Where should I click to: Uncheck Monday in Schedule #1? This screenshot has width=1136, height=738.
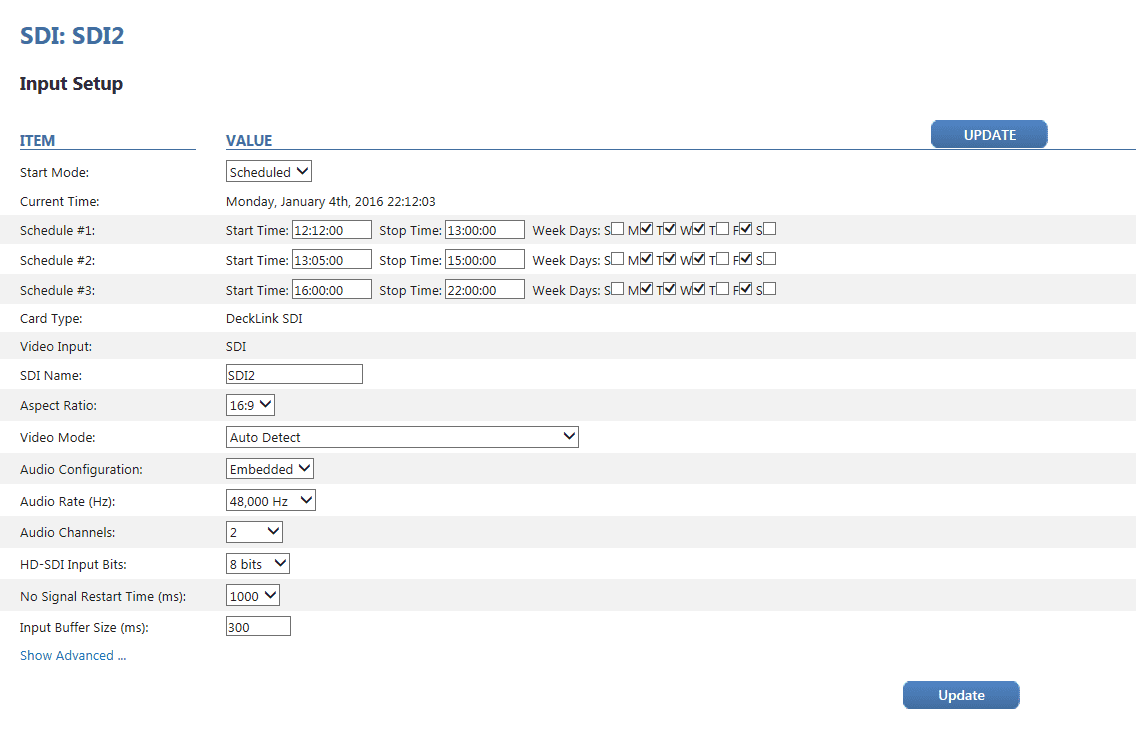click(646, 229)
